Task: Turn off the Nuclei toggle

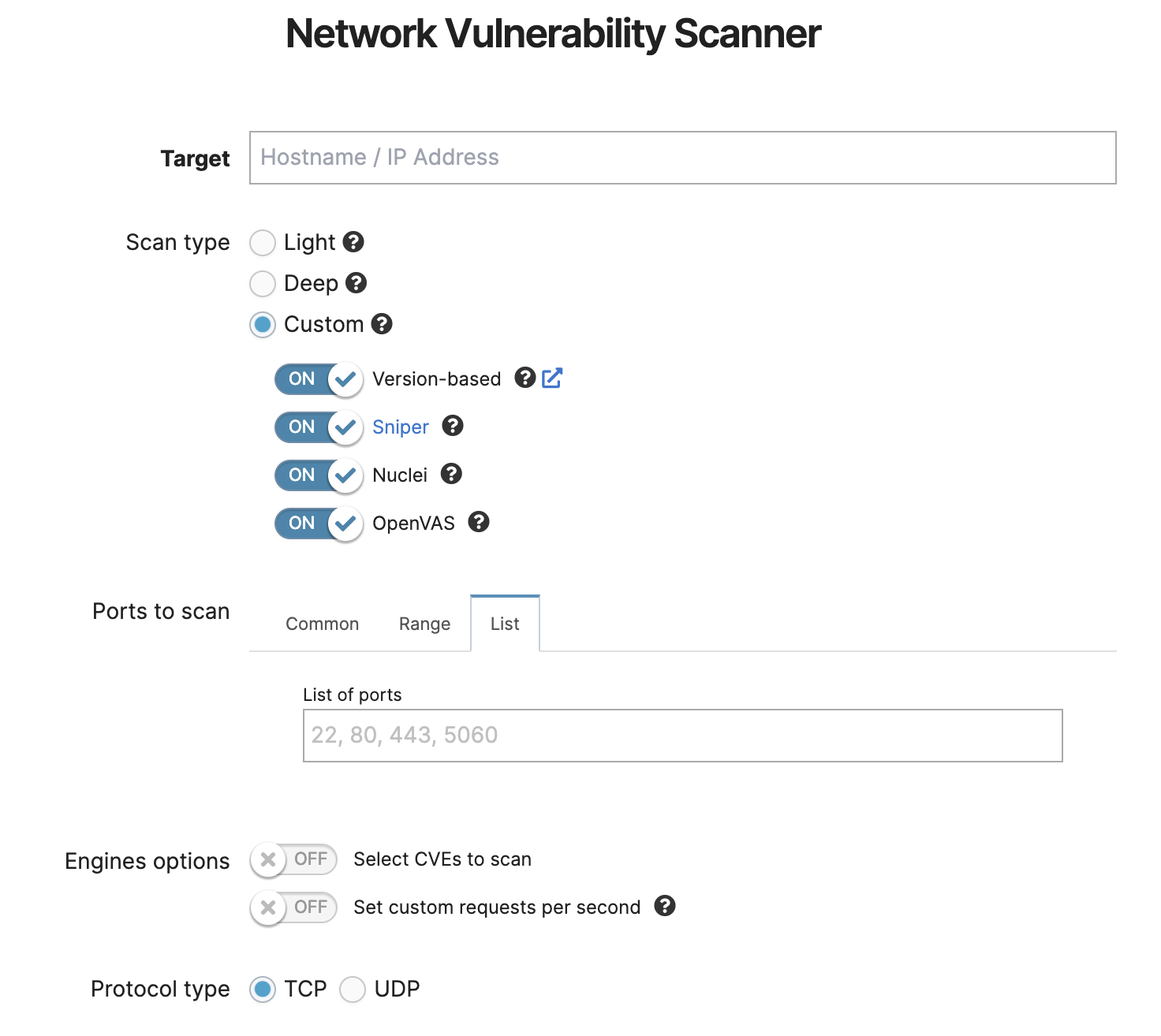Action: pyautogui.click(x=318, y=475)
